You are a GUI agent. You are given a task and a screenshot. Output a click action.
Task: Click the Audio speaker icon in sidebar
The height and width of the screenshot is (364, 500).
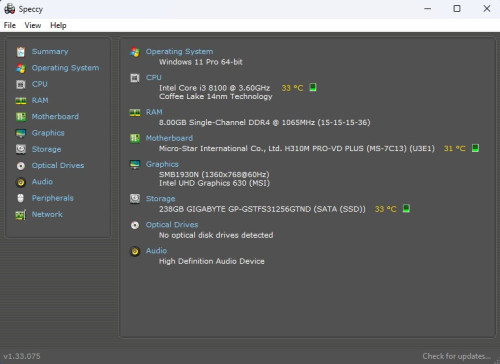click(x=21, y=182)
